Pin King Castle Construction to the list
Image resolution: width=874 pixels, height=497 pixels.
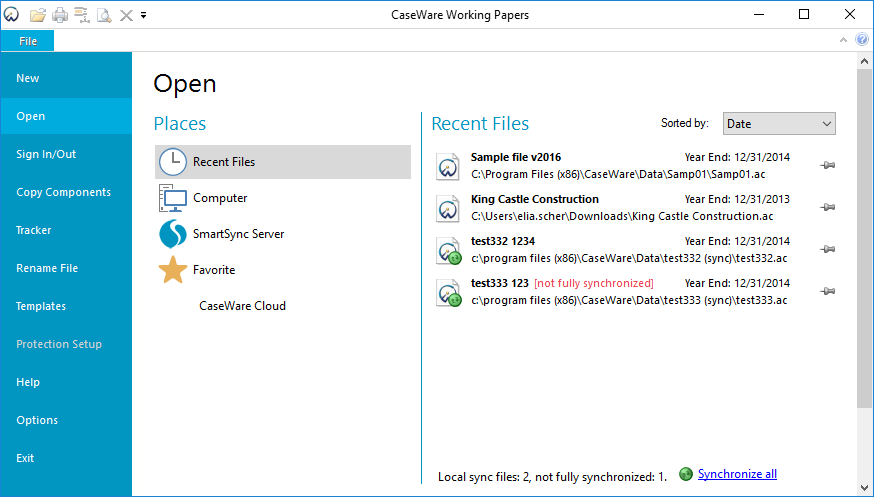click(x=828, y=207)
